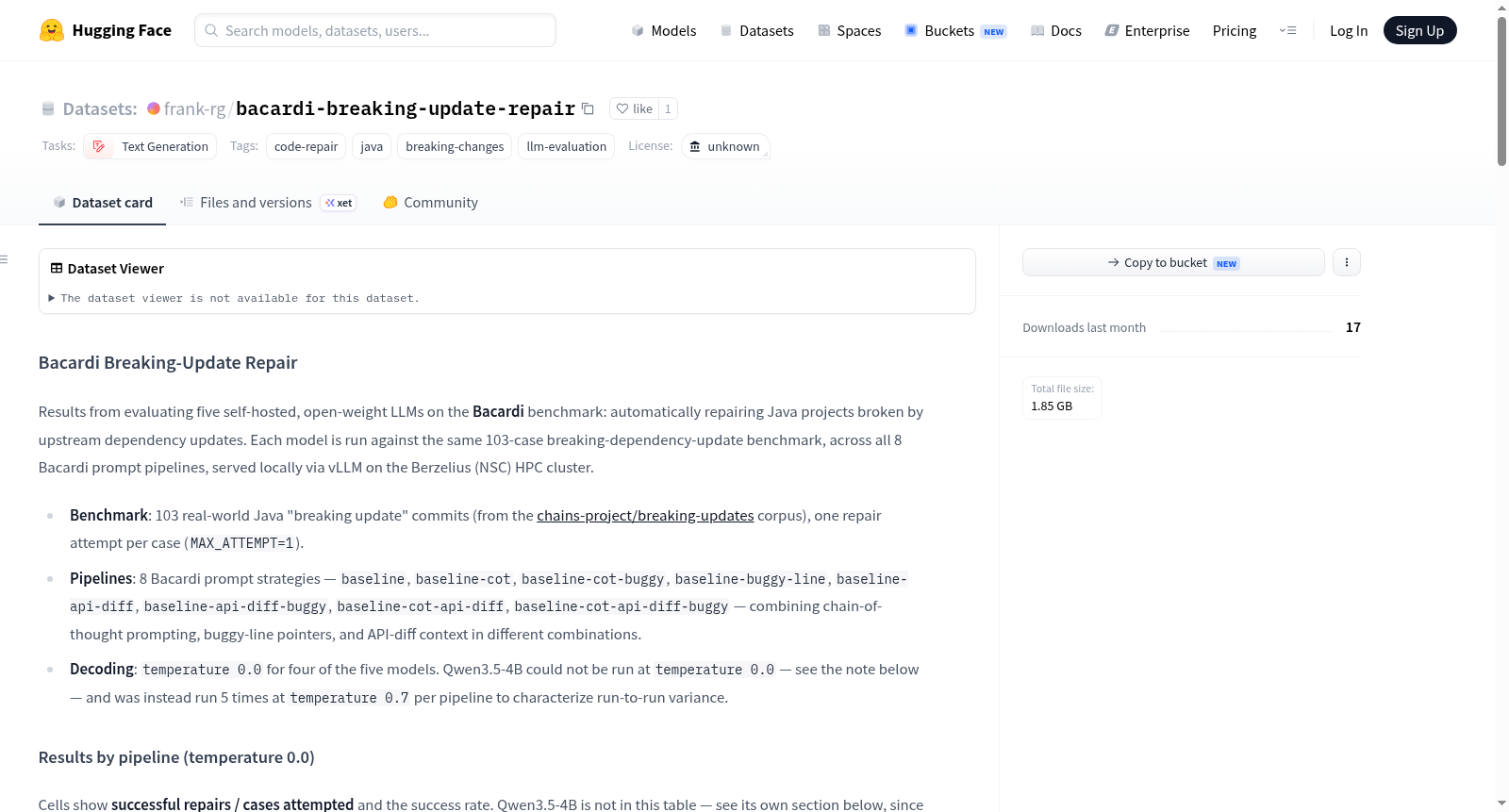Click the license icon beside unknown
1509x812 pixels.
[695, 146]
